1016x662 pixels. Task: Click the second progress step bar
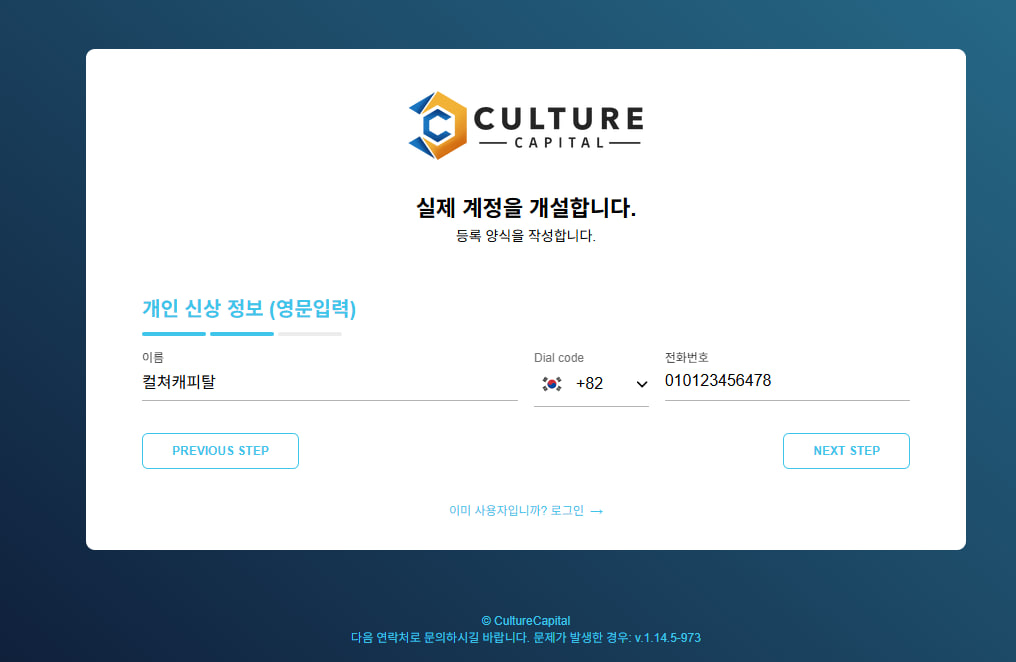coord(242,334)
